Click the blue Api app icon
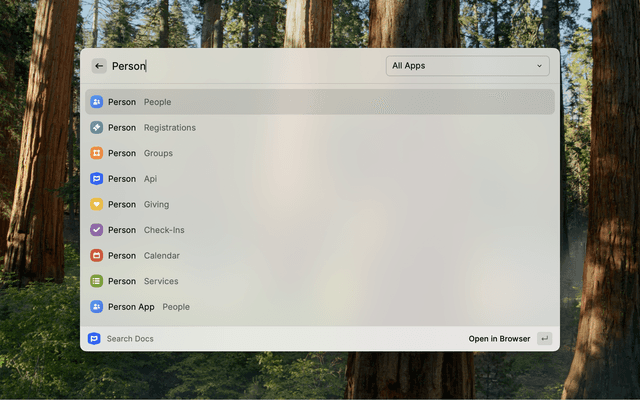 (x=97, y=179)
